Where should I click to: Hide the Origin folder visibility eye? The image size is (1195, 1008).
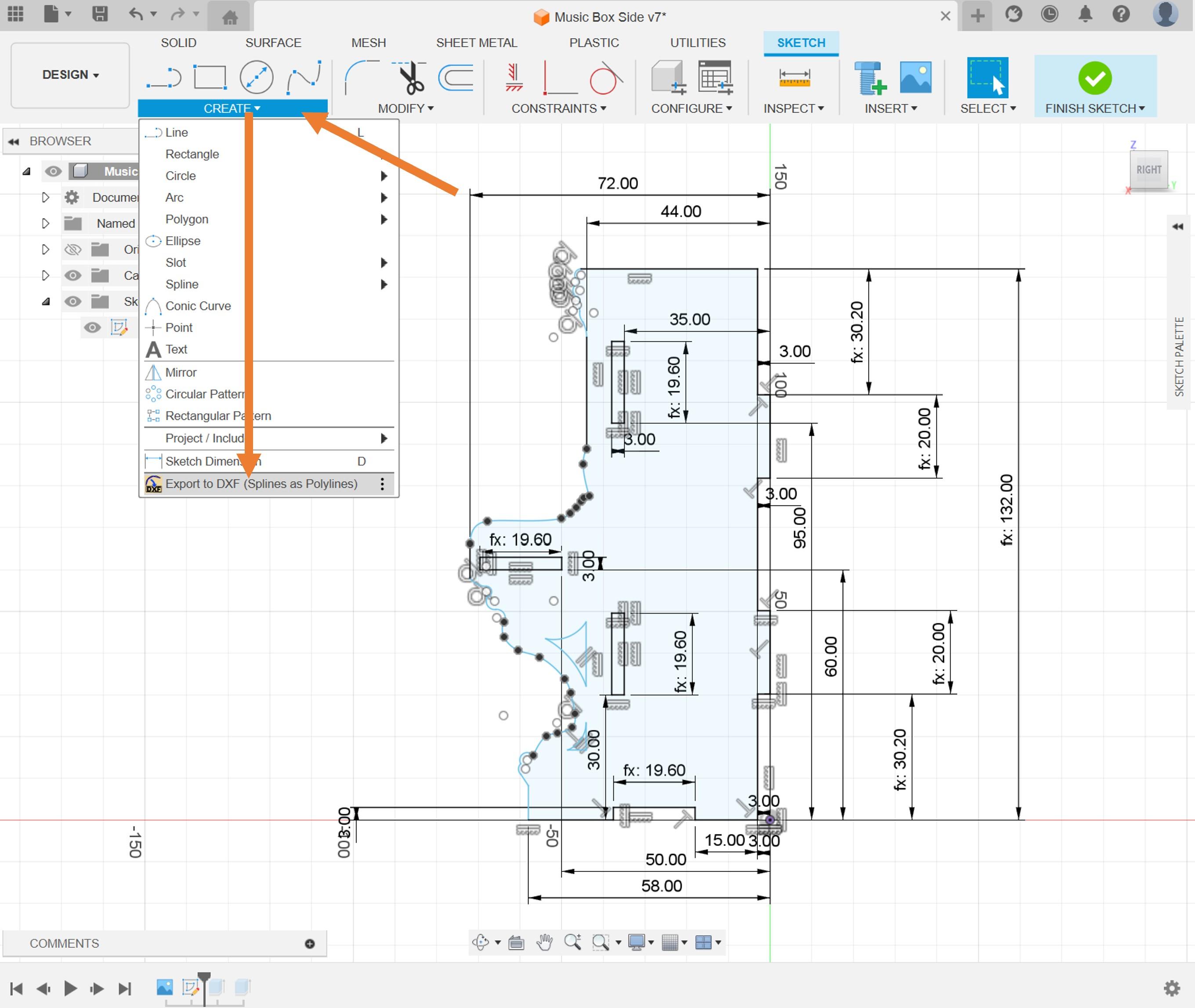tap(72, 249)
